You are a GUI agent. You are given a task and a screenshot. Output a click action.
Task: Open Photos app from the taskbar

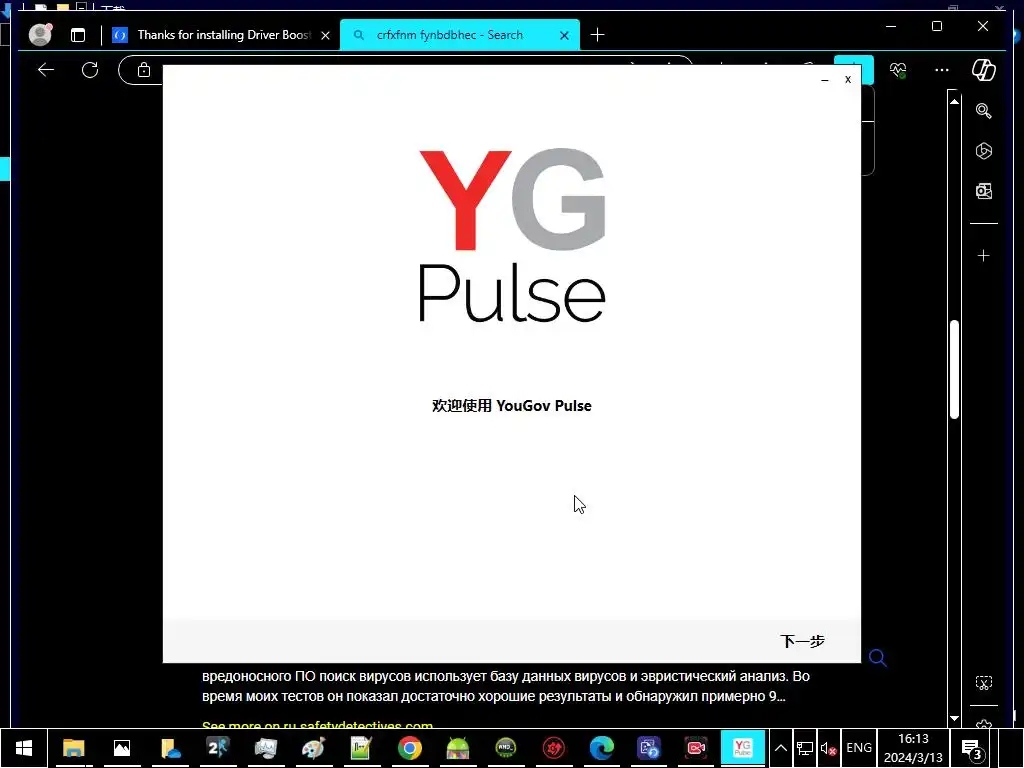122,748
